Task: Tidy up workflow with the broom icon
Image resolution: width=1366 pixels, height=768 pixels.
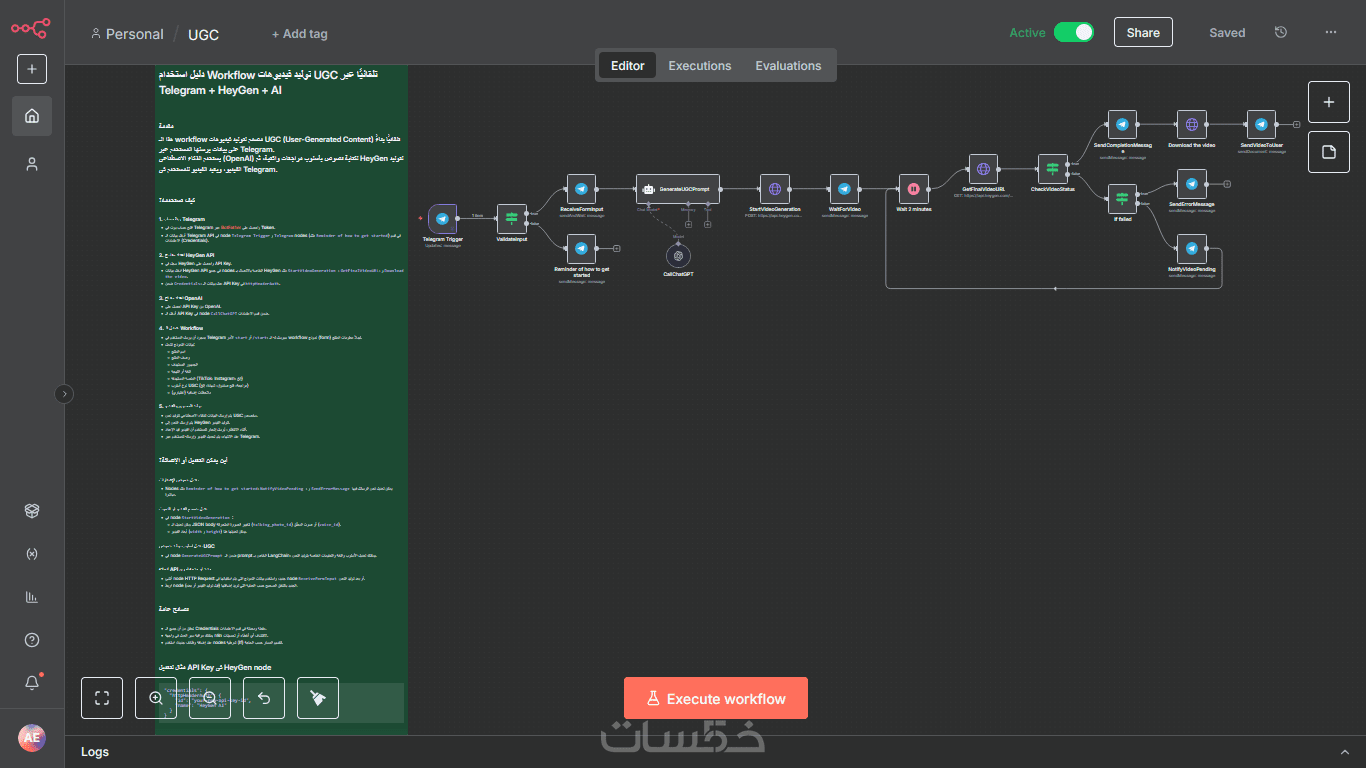Action: click(318, 698)
